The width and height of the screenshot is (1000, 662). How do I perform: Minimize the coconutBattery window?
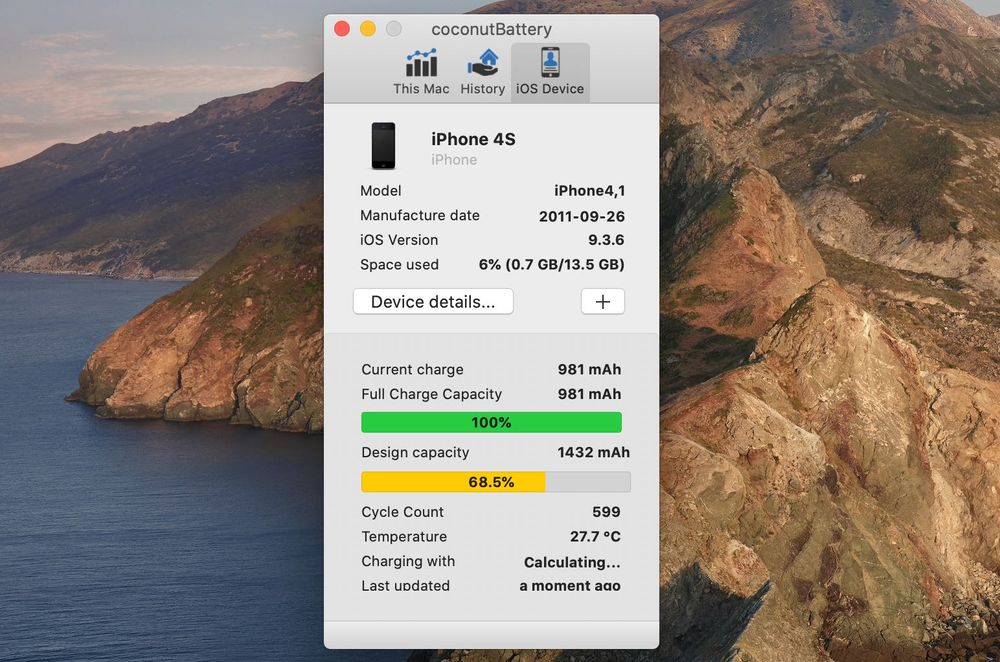pyautogui.click(x=368, y=29)
